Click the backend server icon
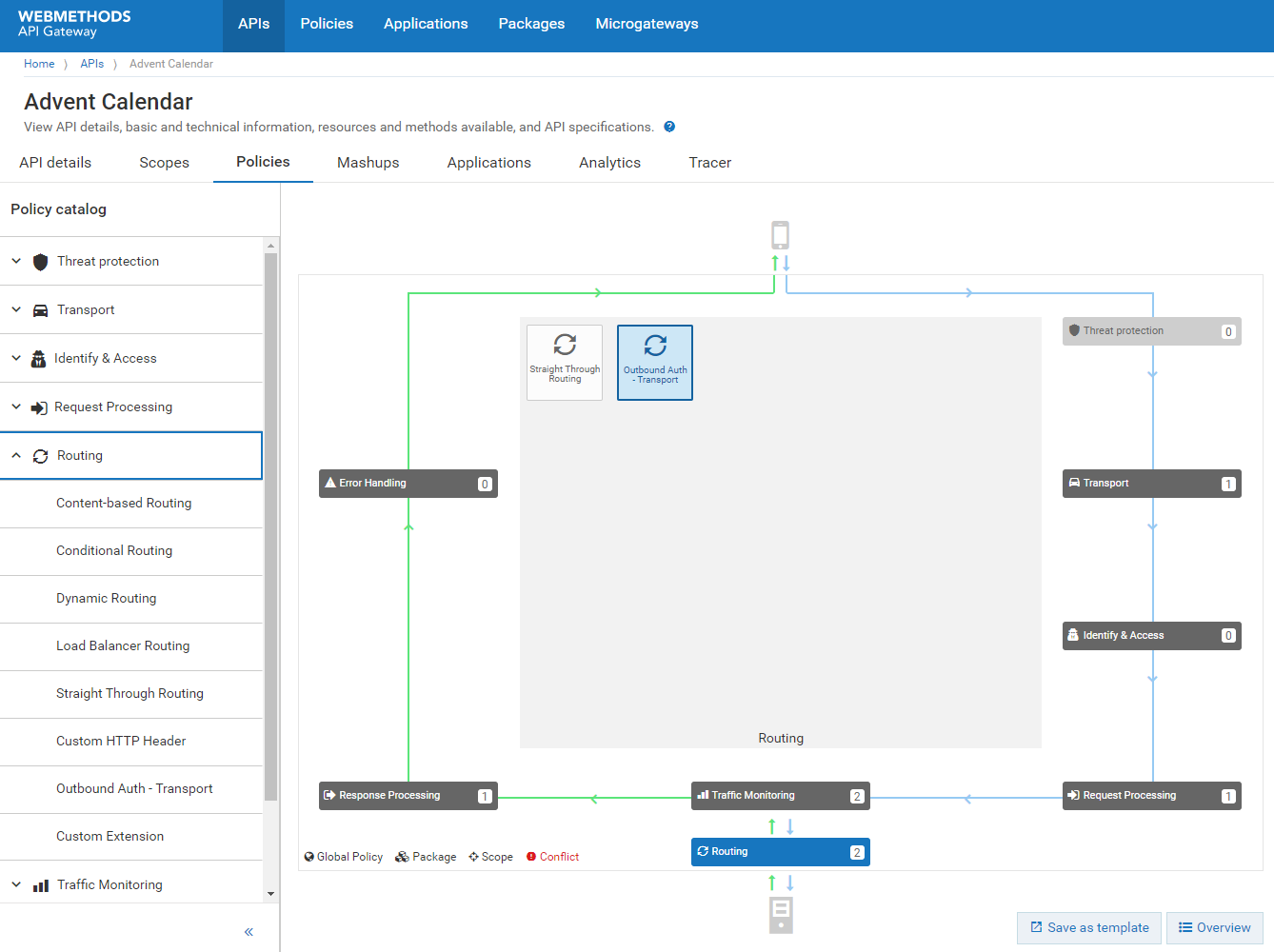 point(781,915)
